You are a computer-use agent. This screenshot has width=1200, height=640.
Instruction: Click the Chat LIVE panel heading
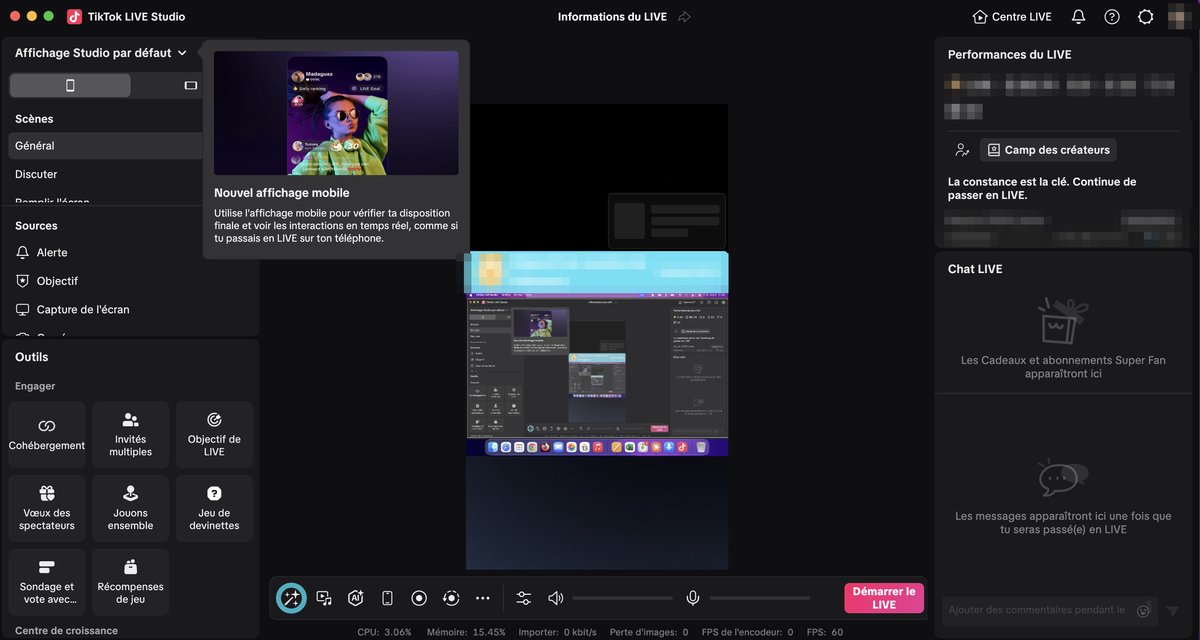point(975,269)
